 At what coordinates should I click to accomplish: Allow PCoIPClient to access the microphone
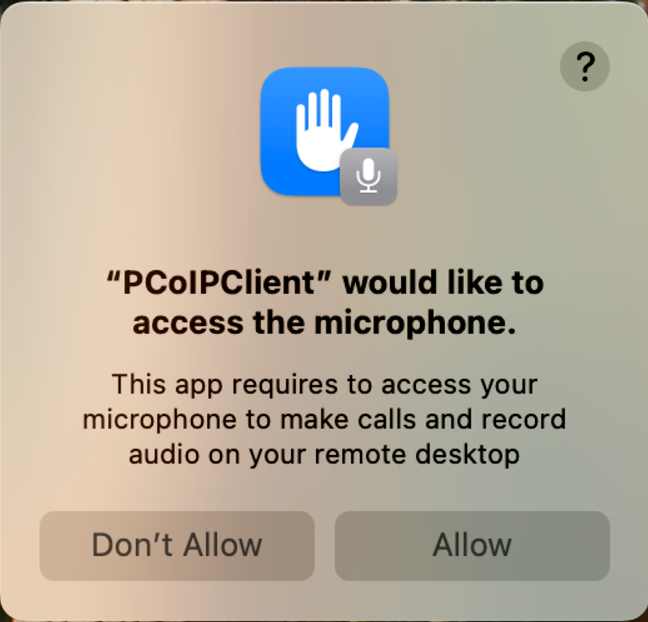point(472,546)
